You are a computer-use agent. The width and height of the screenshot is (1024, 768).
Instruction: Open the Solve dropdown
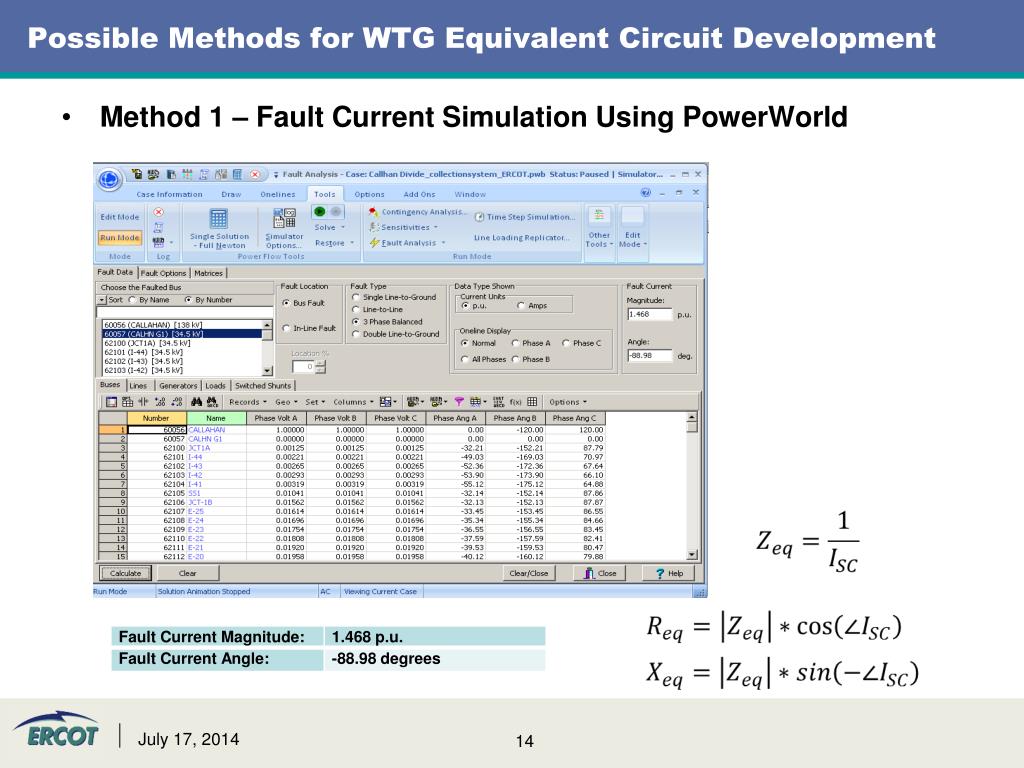[x=329, y=227]
